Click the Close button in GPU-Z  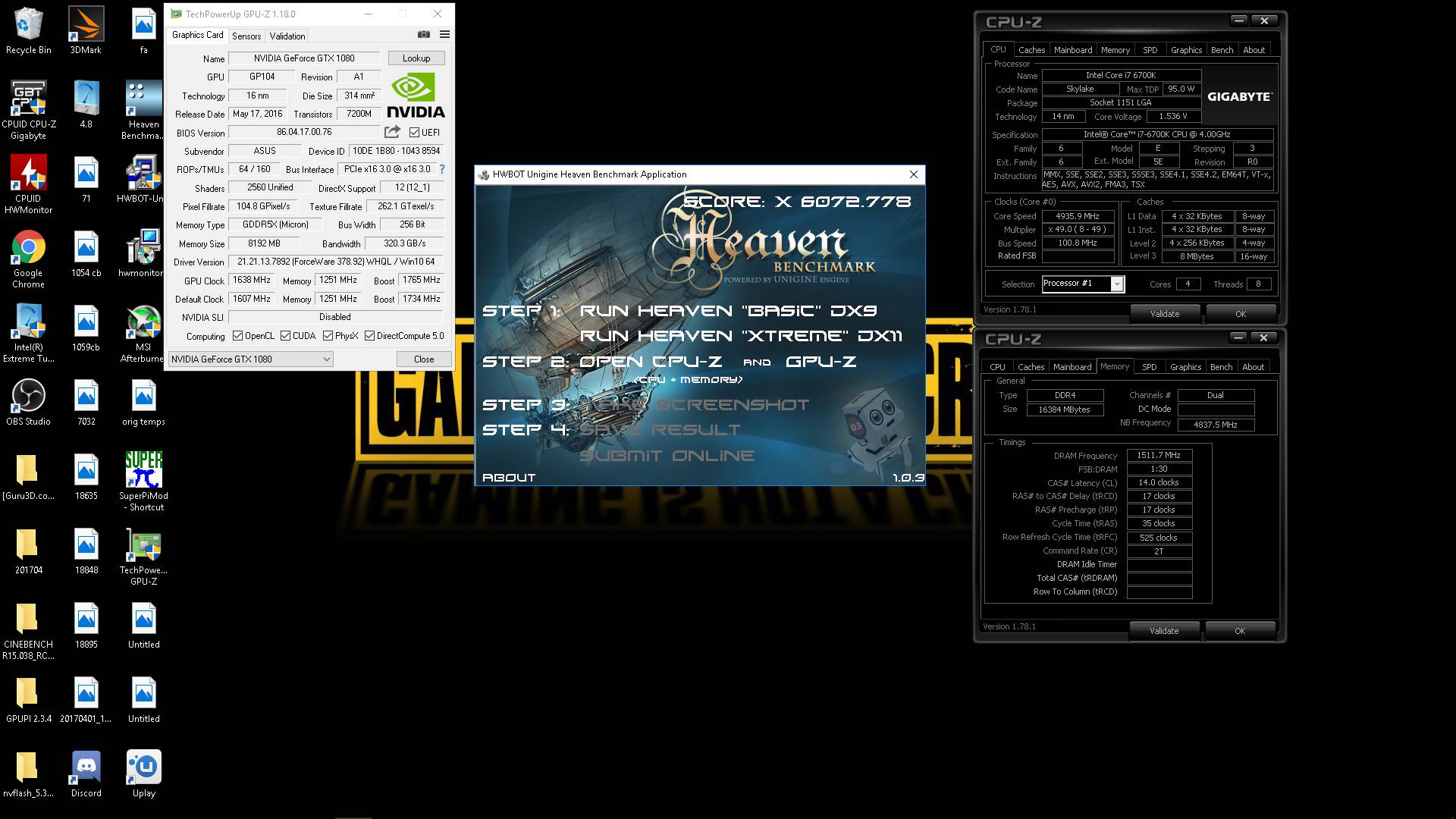pos(424,359)
